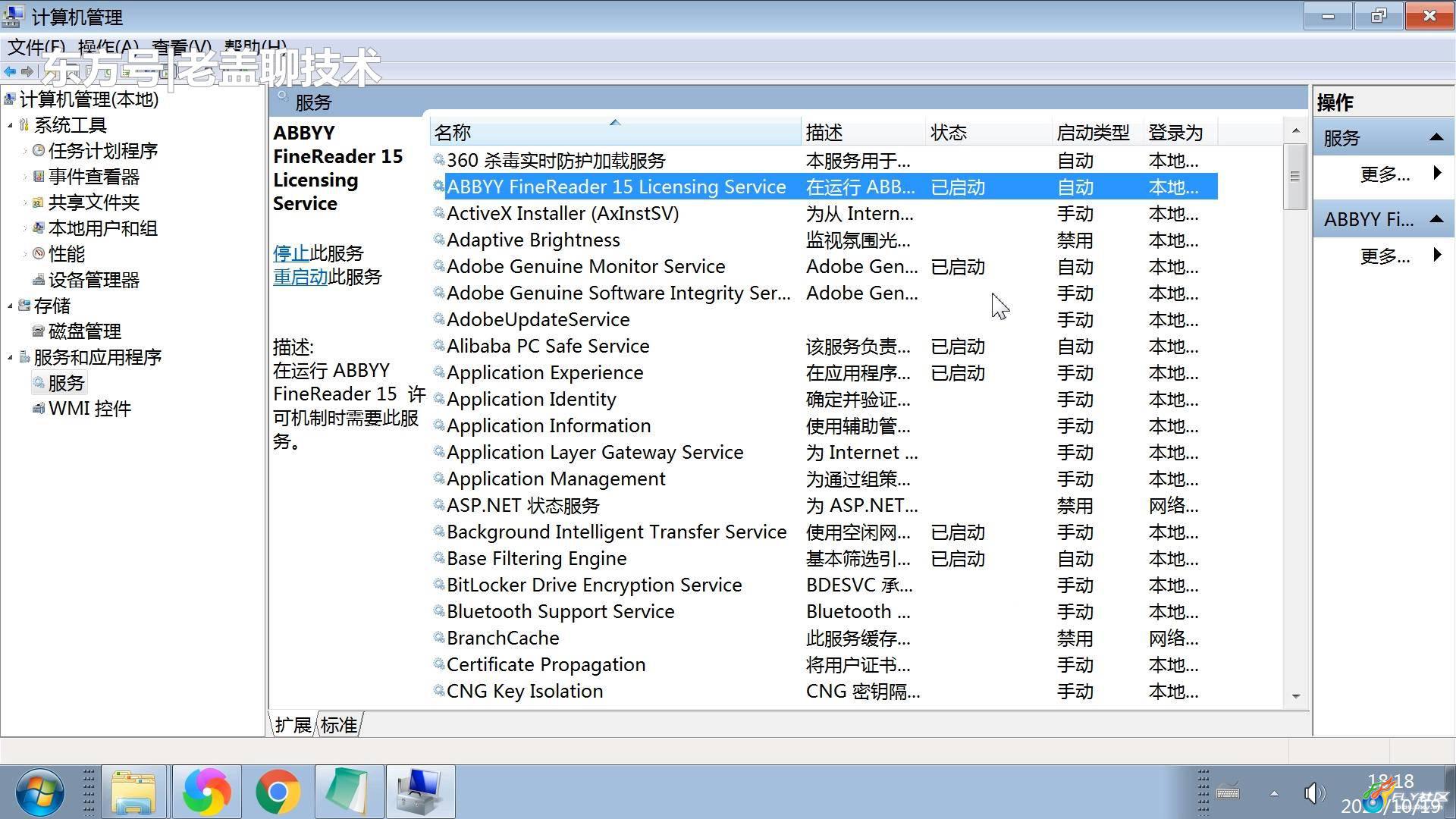The height and width of the screenshot is (819, 1456).
Task: Open More submenu under Services actions
Action: coord(1385,174)
